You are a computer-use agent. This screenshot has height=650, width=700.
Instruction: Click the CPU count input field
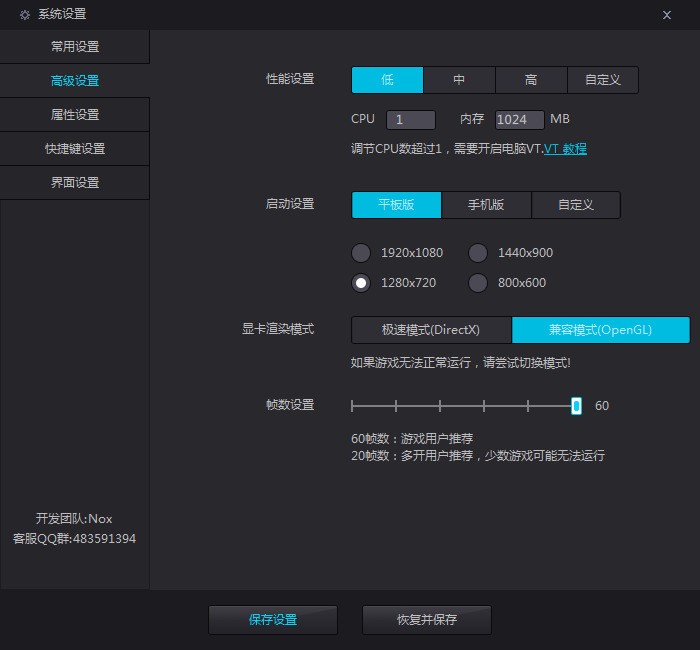point(410,120)
